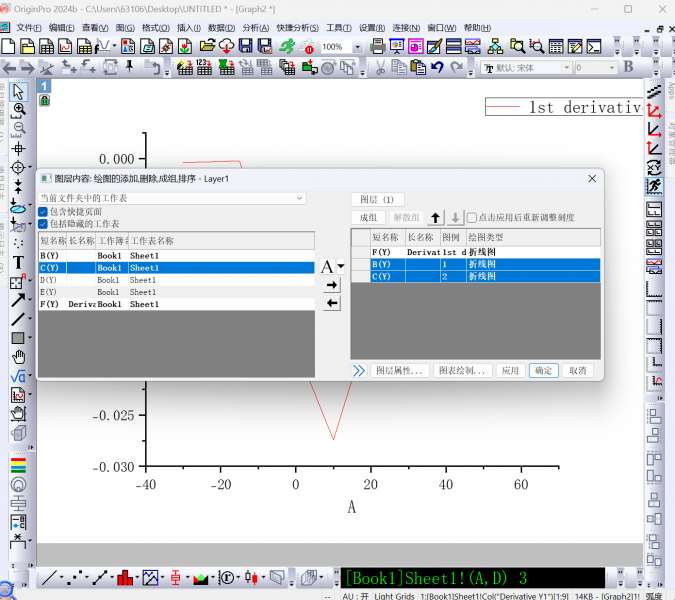Click the 确定 button

coord(543,371)
